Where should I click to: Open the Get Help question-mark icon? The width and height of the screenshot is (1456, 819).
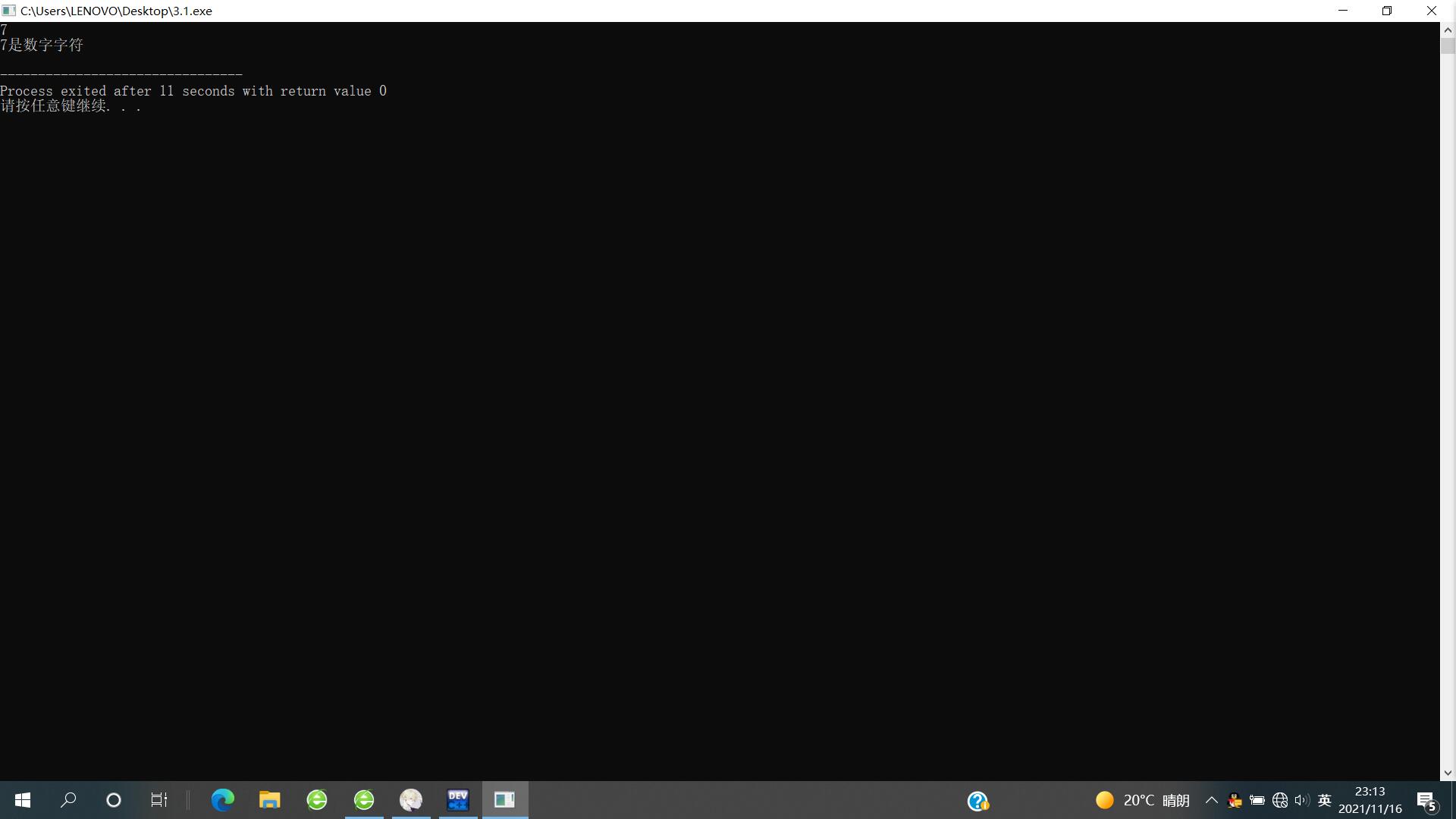pos(977,801)
